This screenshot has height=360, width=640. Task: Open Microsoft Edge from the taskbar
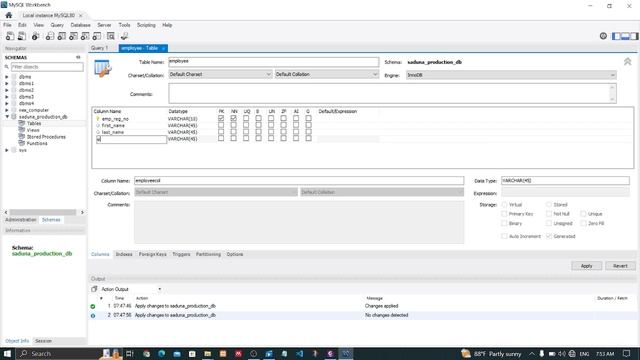pos(162,353)
